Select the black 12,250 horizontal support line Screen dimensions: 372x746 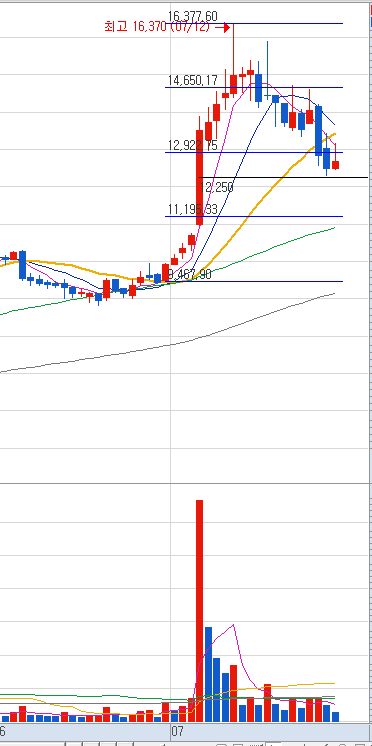coord(284,177)
